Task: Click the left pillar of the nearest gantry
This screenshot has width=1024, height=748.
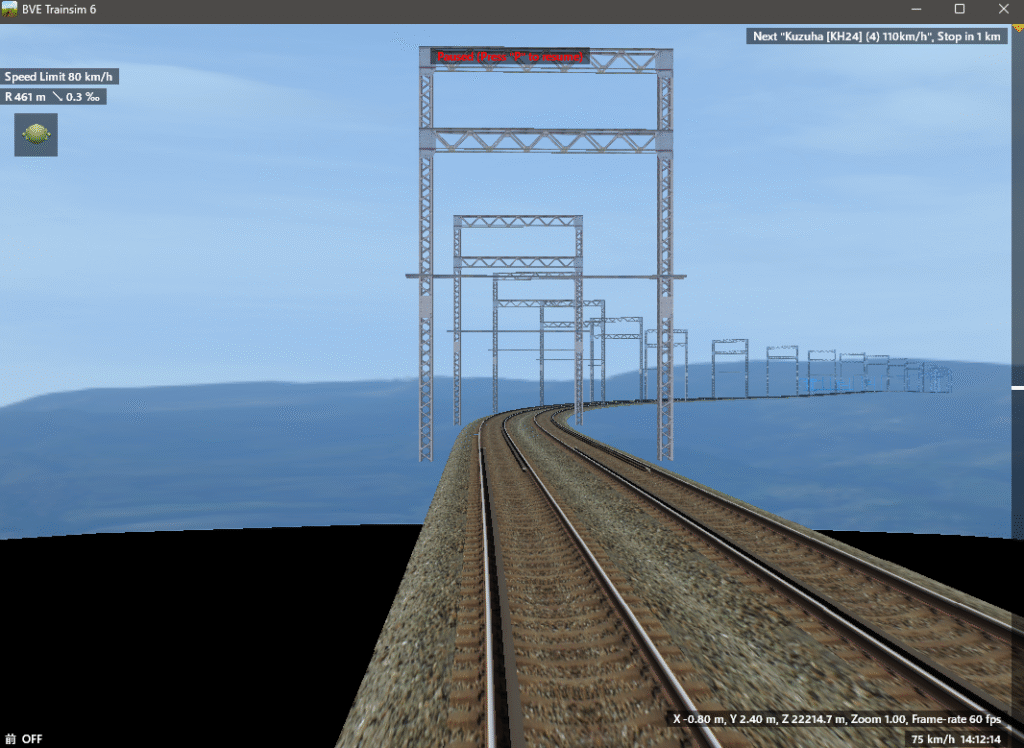Action: point(427,300)
